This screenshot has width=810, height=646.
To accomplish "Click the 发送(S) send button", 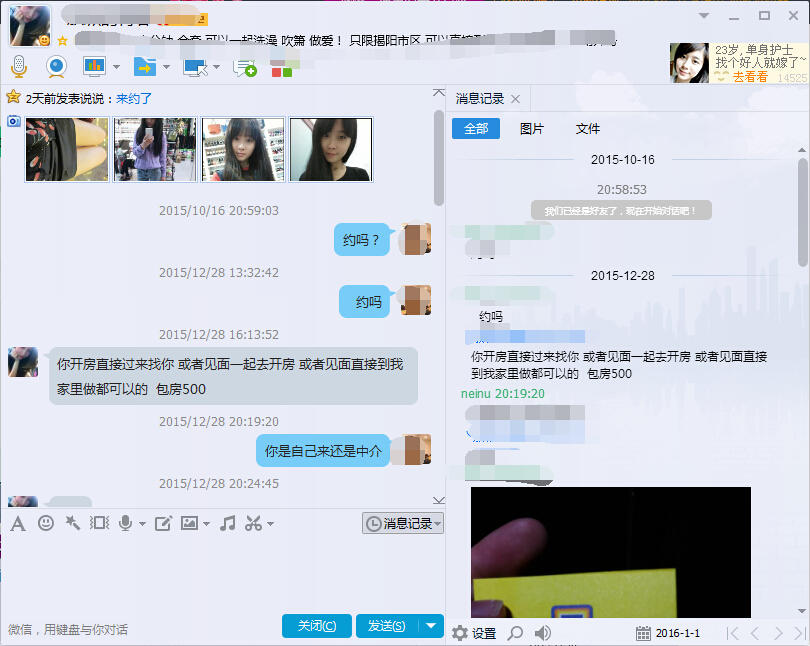I will [x=386, y=626].
